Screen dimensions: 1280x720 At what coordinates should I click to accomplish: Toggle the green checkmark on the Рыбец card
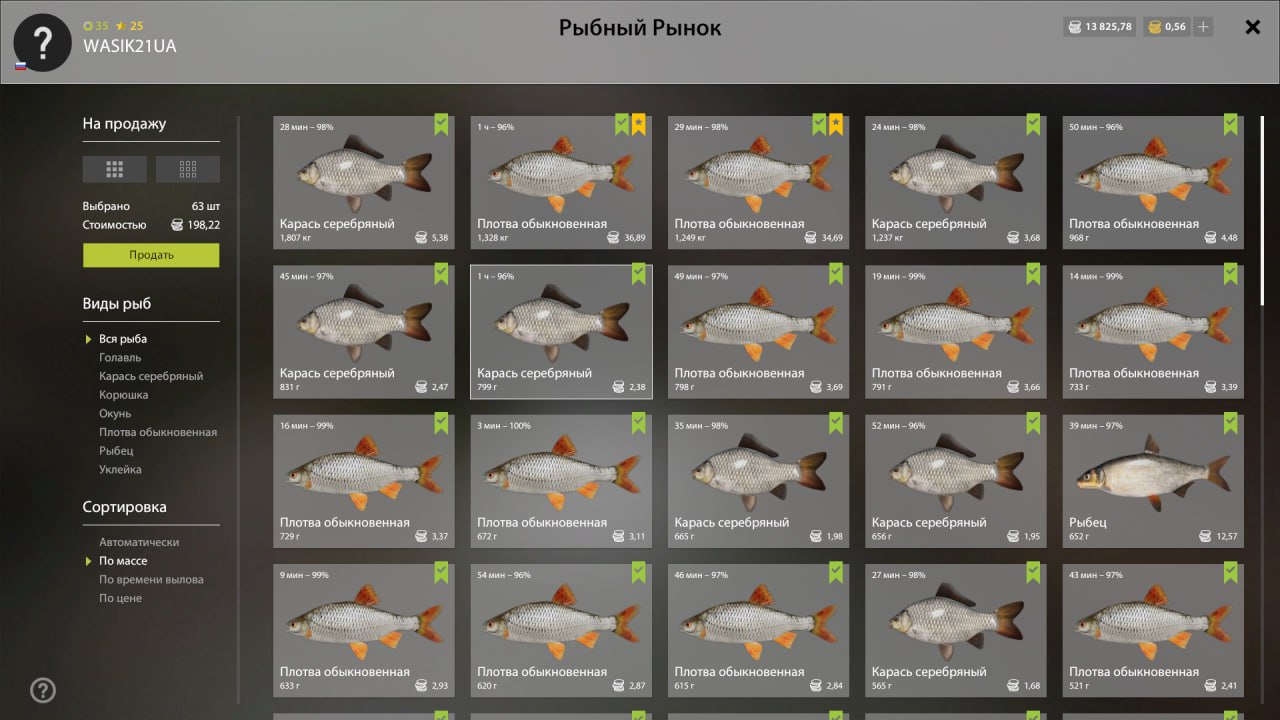pyautogui.click(x=1231, y=423)
